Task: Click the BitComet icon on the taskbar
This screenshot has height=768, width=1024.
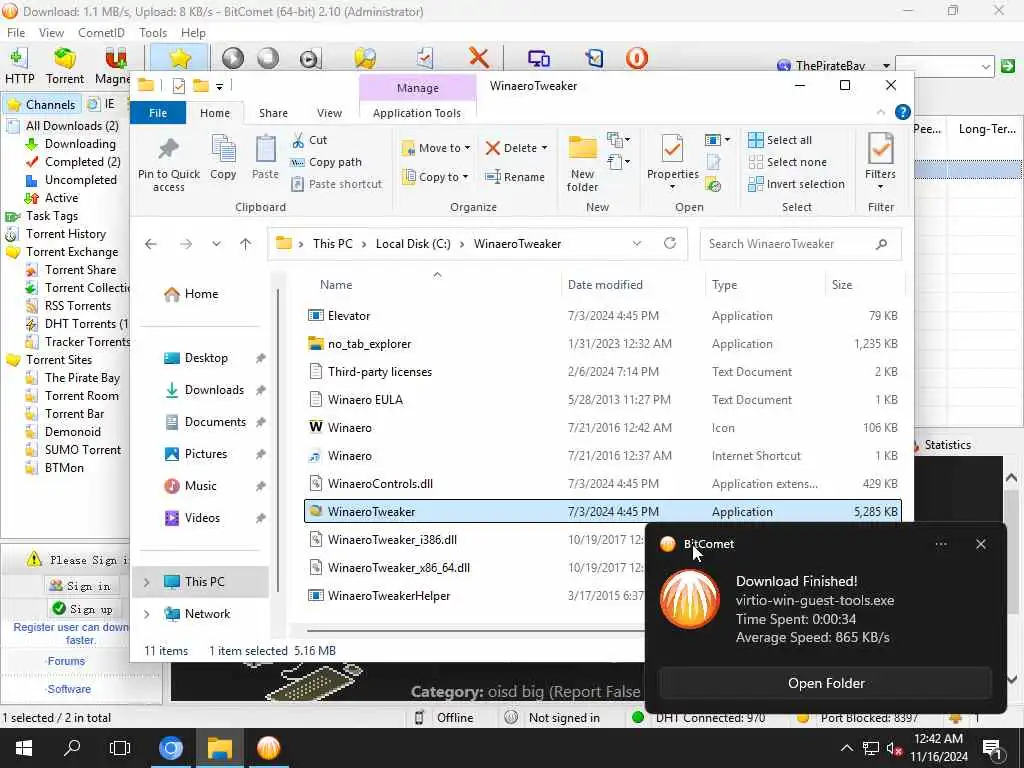Action: (268, 748)
